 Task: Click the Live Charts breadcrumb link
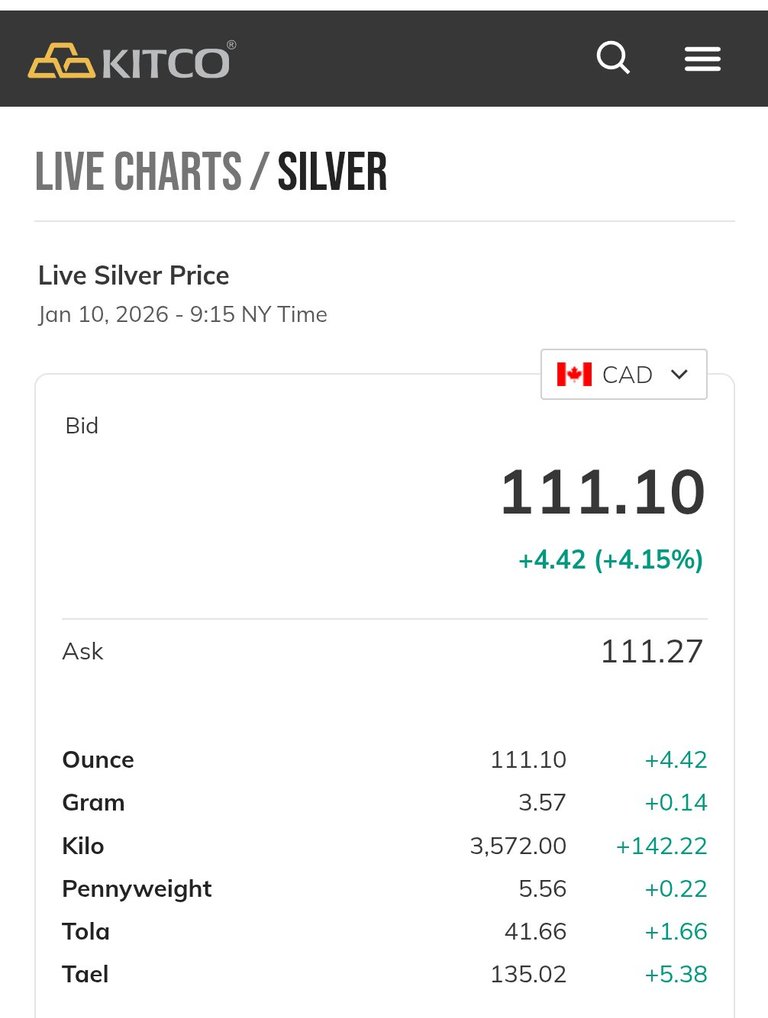click(x=138, y=172)
